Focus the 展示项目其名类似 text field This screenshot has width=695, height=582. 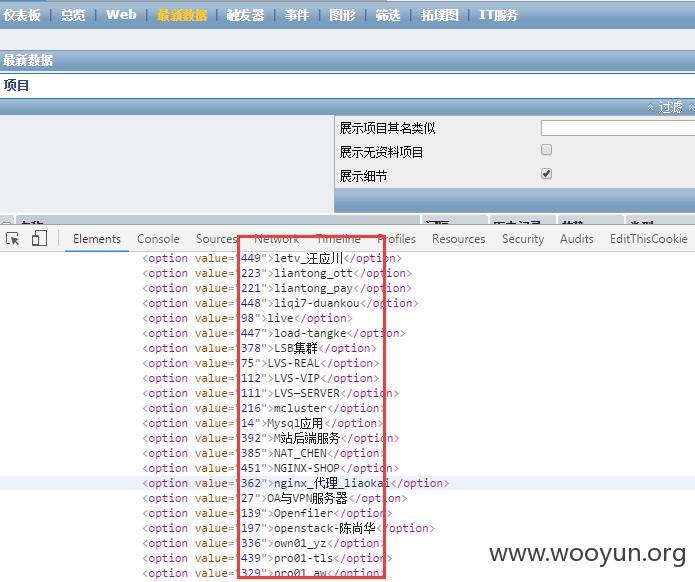click(x=618, y=128)
